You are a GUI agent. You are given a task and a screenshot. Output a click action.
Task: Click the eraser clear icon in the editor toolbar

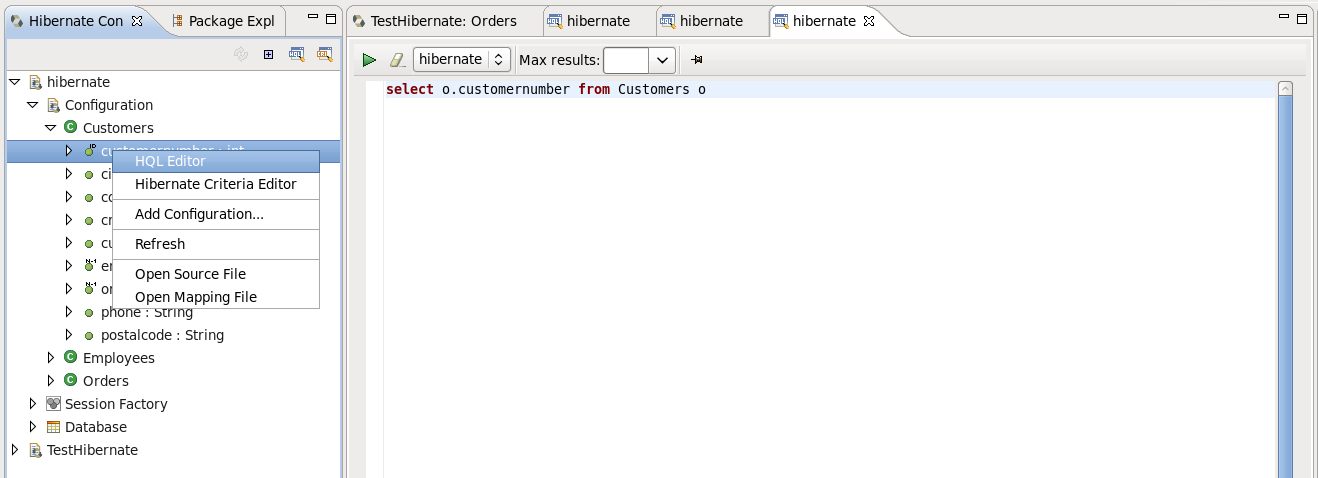tap(397, 60)
